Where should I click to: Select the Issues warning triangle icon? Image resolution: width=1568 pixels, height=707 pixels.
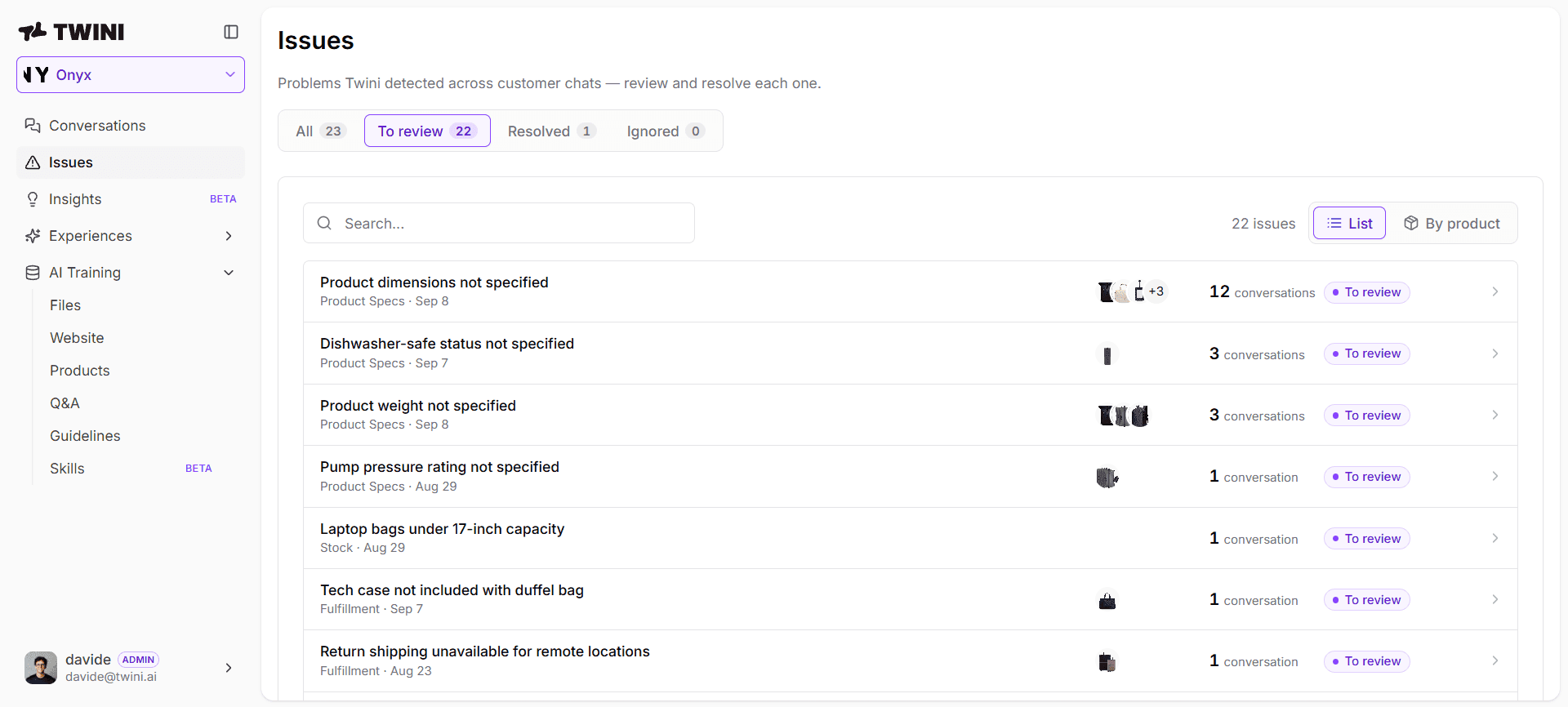click(33, 162)
